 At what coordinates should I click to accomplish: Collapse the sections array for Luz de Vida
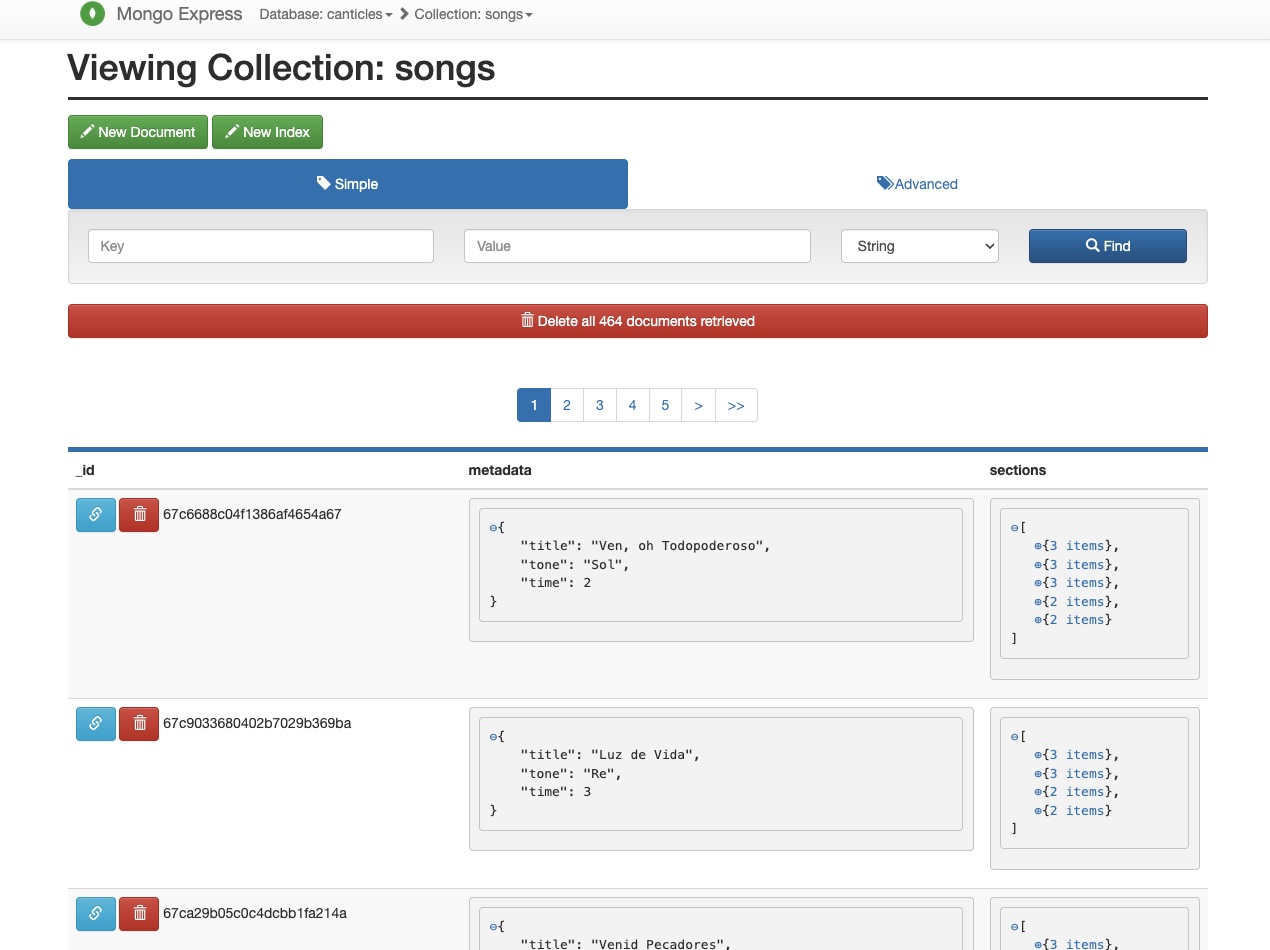coord(1014,736)
